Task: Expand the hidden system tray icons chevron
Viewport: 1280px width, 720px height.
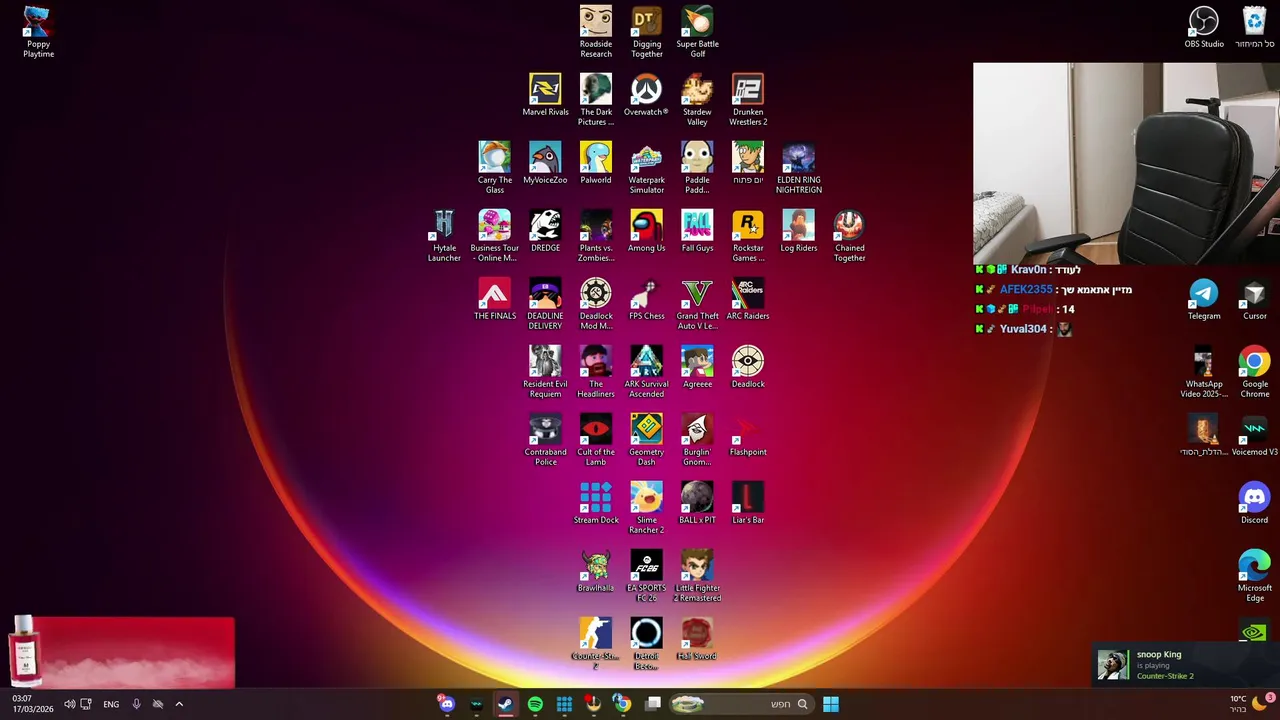Action: coord(179,704)
